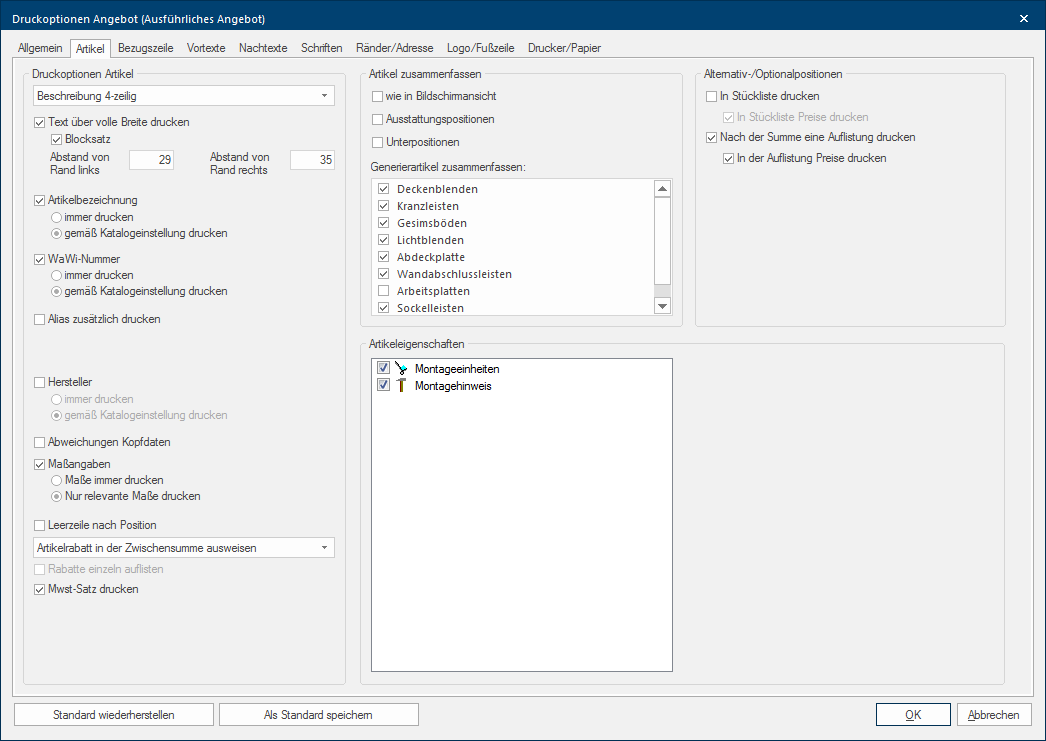The height and width of the screenshot is (741, 1046).
Task: Enable Ausstattungspositionen checkbox
Action: pos(378,119)
